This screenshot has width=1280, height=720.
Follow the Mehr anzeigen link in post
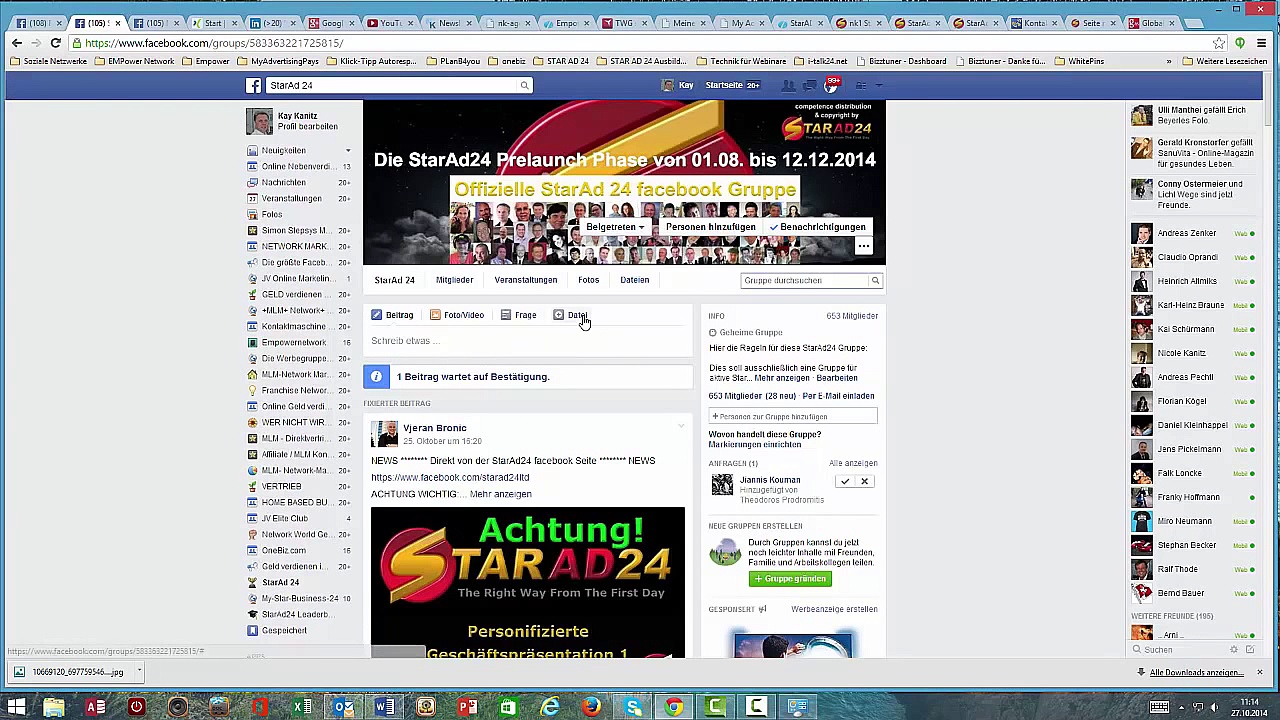click(x=500, y=494)
